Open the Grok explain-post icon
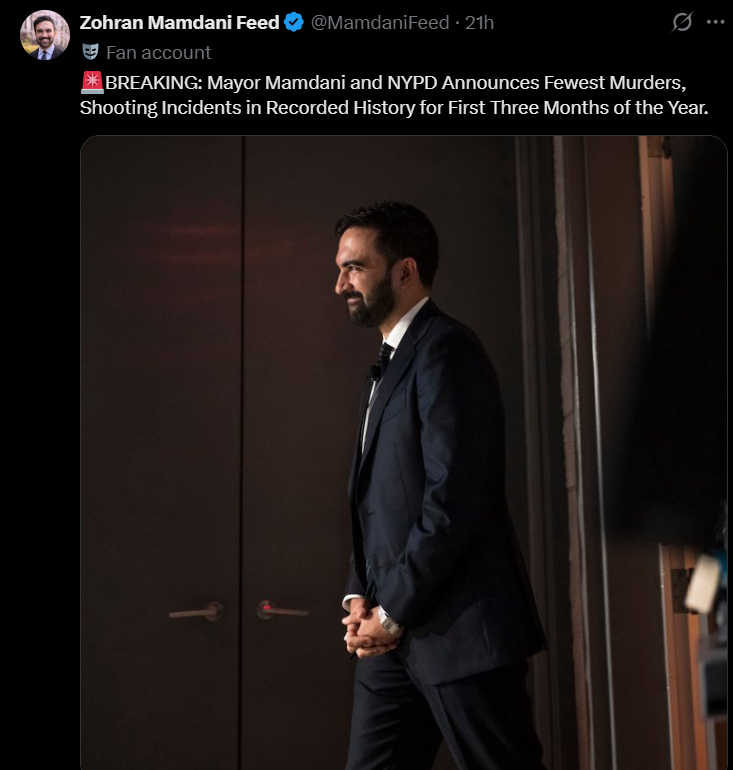This screenshot has height=770, width=733. (682, 22)
